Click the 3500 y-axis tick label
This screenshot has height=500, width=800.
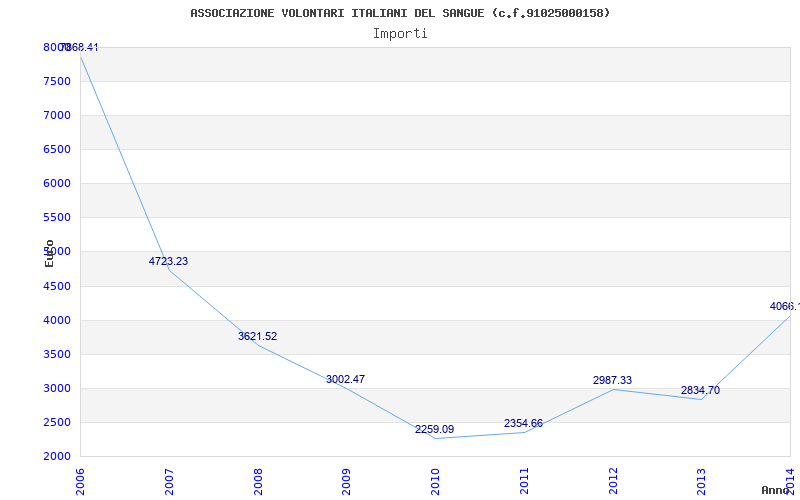pos(57,355)
